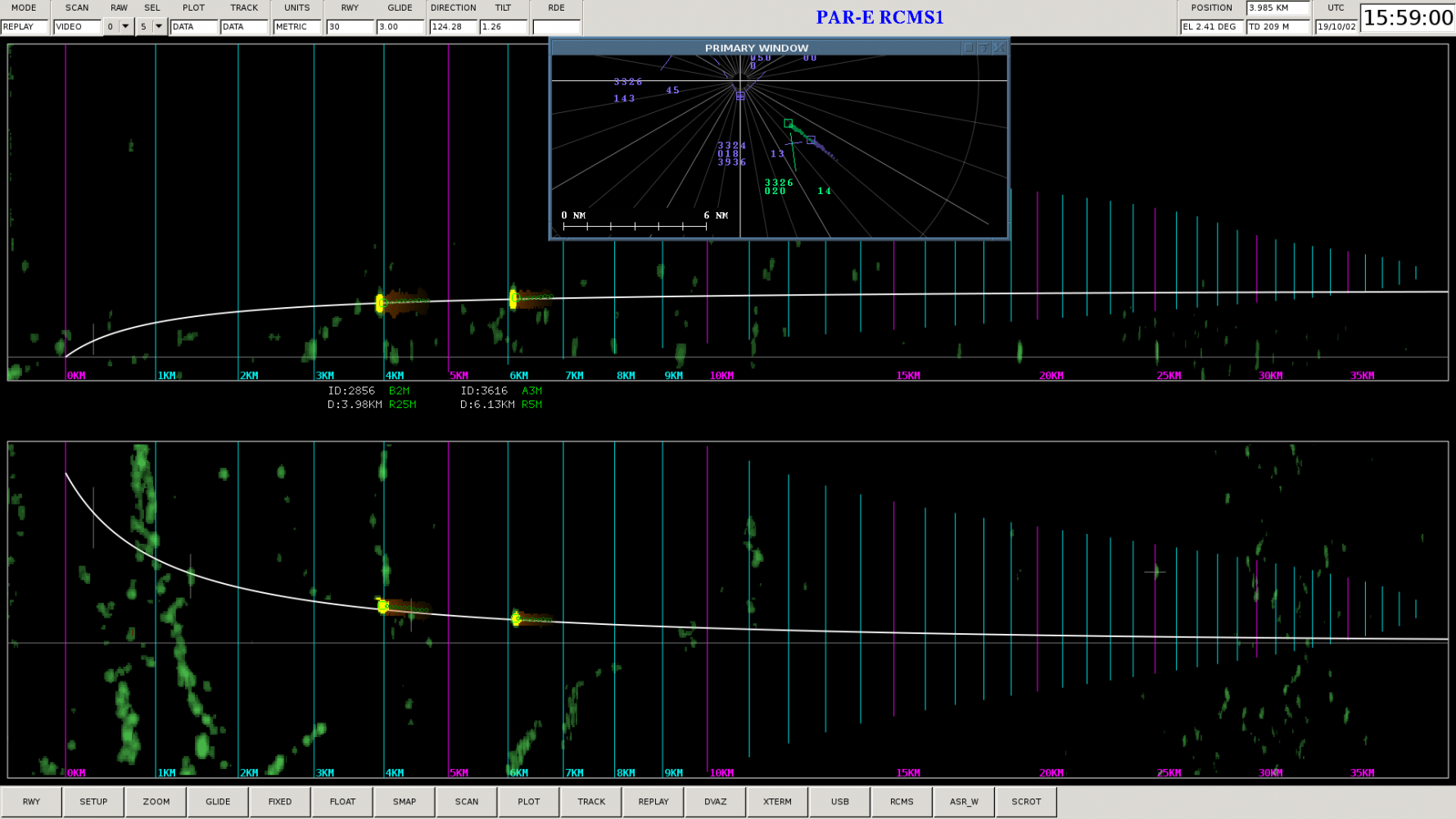This screenshot has width=1456, height=819.
Task: Click the SCAN button in bottom toolbar
Action: [467, 802]
